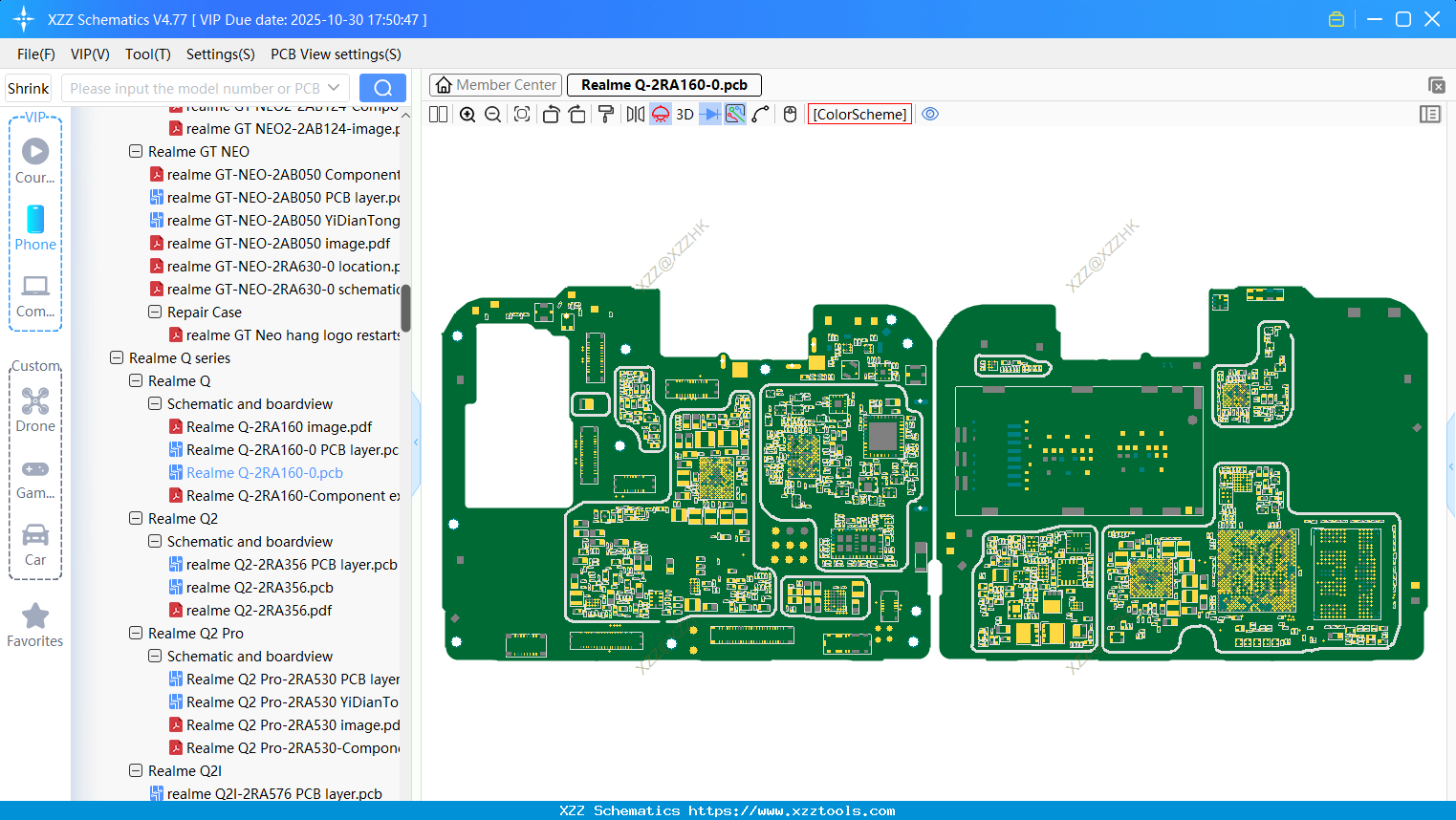
Task: Rotate the board left using toolbar icon
Action: (x=551, y=115)
